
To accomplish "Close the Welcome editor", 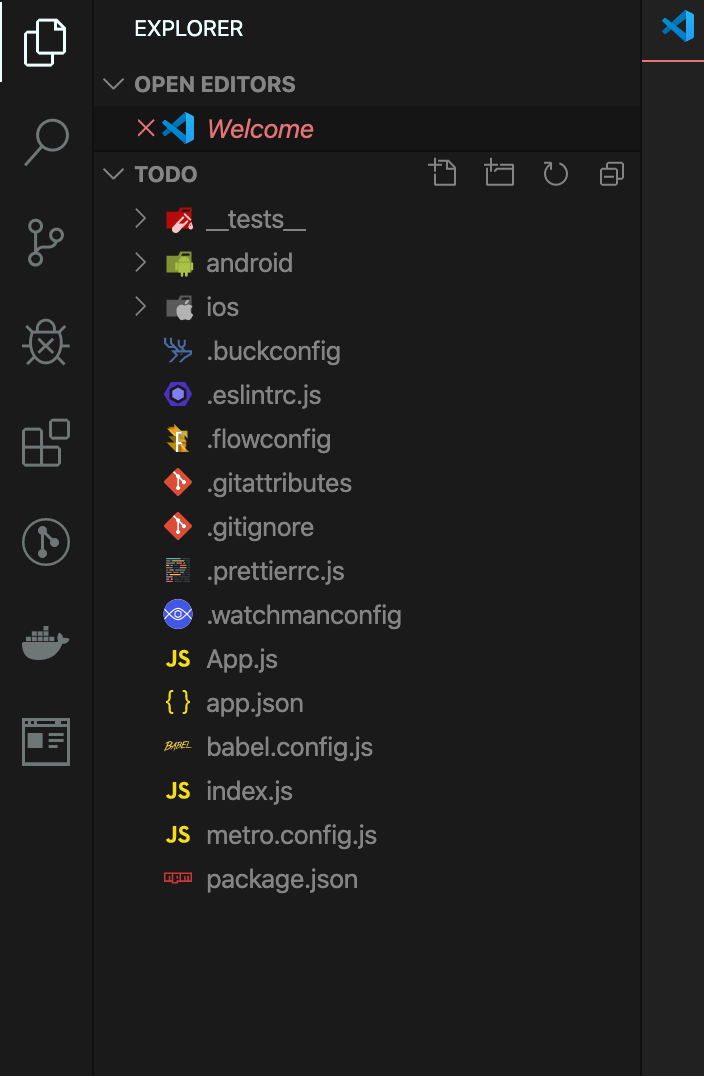I will [146, 128].
